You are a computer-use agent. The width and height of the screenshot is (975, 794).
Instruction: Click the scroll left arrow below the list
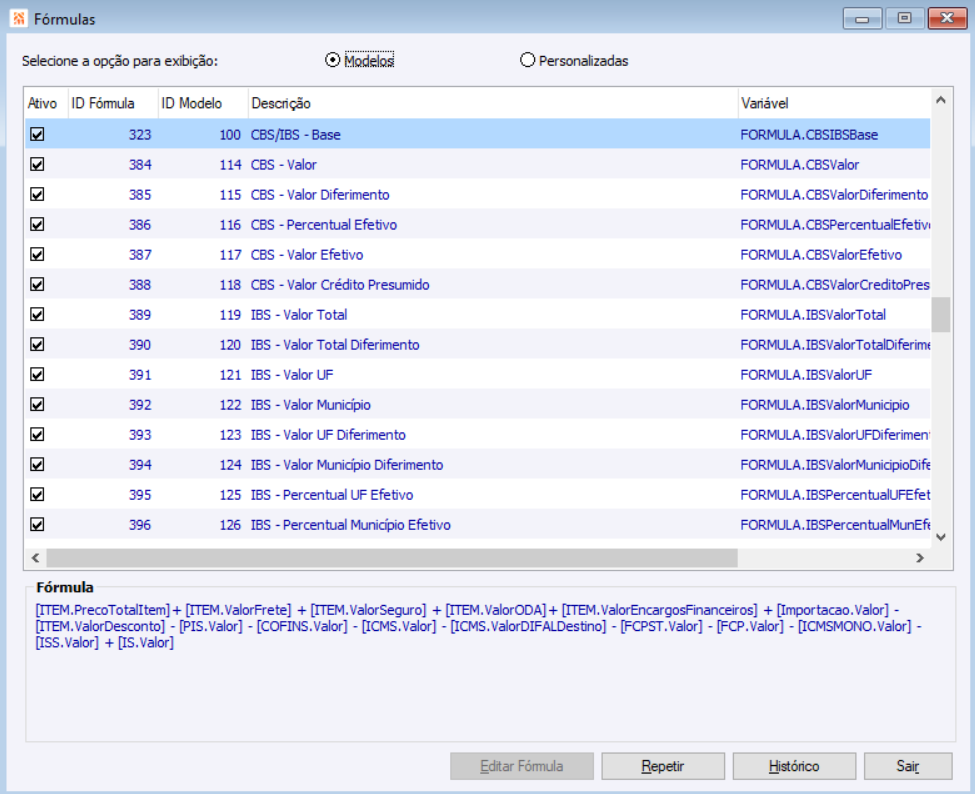coord(35,558)
